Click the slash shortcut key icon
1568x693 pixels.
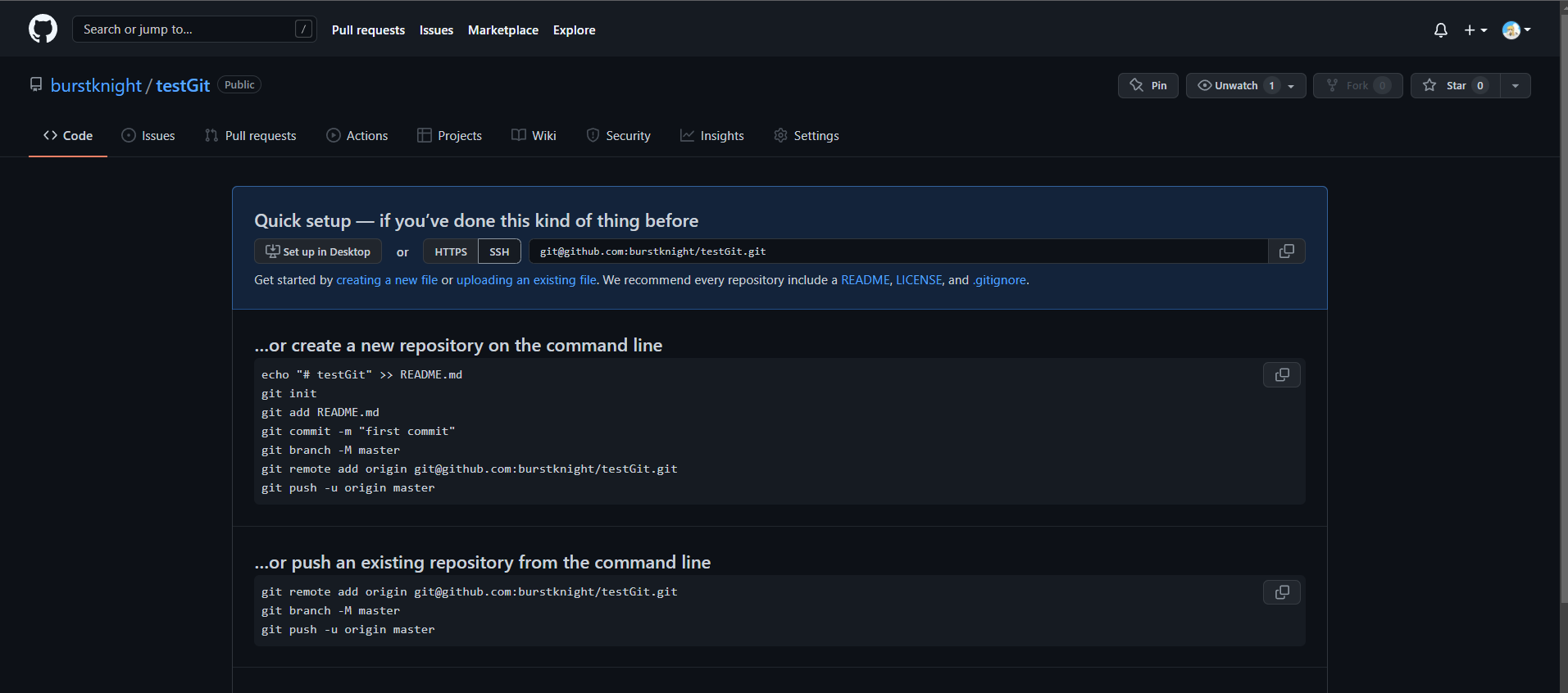[303, 29]
